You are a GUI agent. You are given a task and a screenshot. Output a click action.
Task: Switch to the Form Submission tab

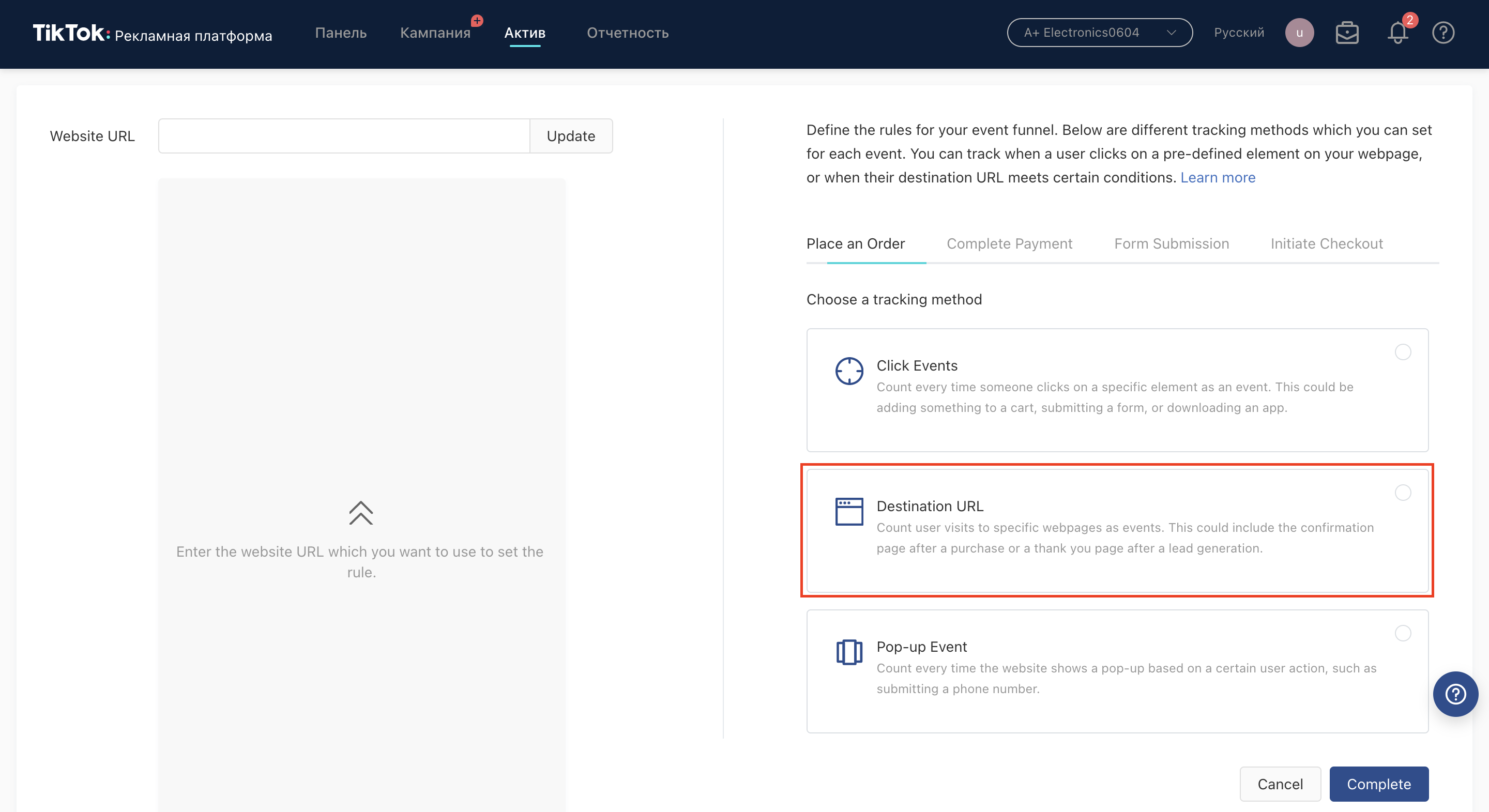pos(1171,244)
